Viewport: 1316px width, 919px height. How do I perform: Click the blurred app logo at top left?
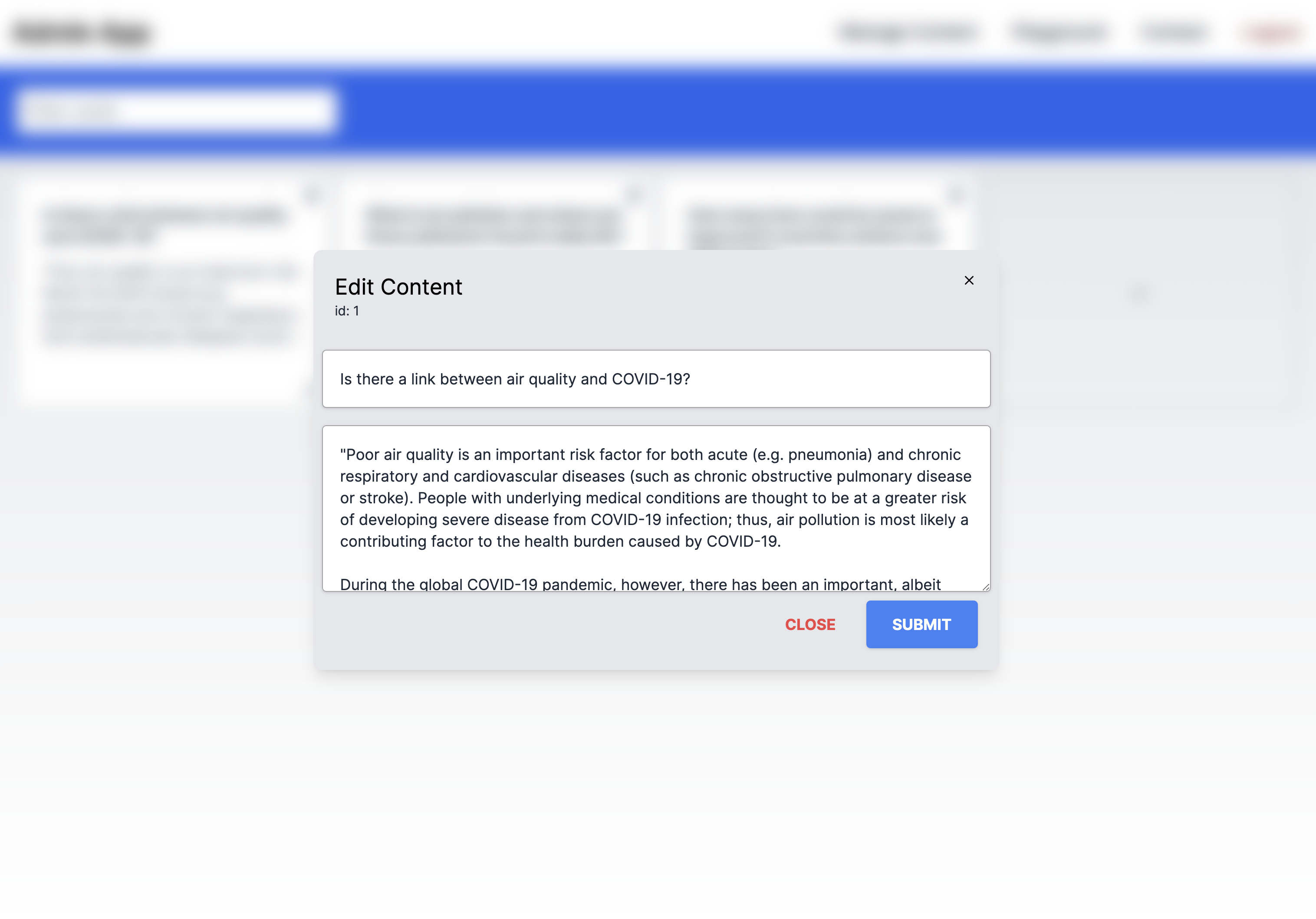pyautogui.click(x=82, y=33)
